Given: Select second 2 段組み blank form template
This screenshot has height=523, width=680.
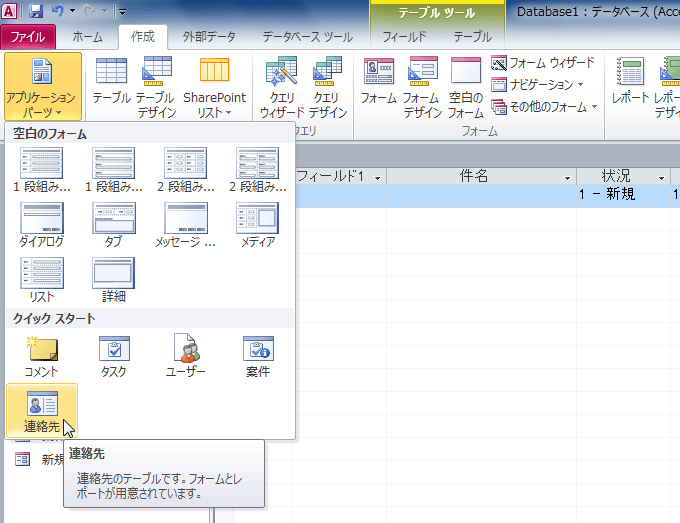Looking at the screenshot, I should (258, 170).
